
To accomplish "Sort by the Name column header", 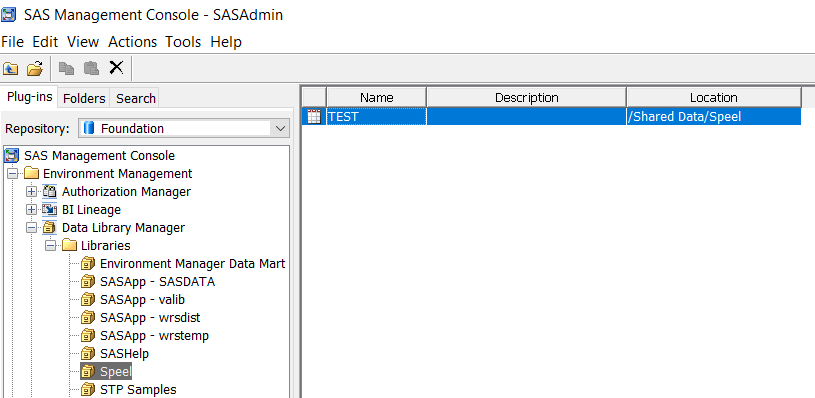I will tap(376, 98).
